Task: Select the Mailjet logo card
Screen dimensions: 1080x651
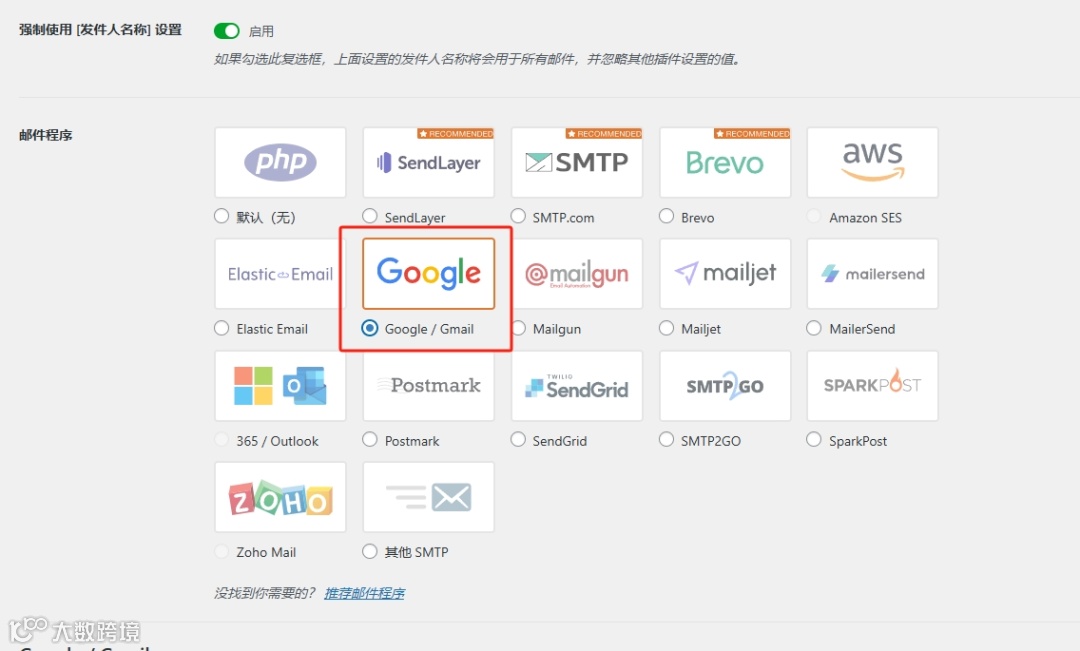Action: click(x=725, y=274)
